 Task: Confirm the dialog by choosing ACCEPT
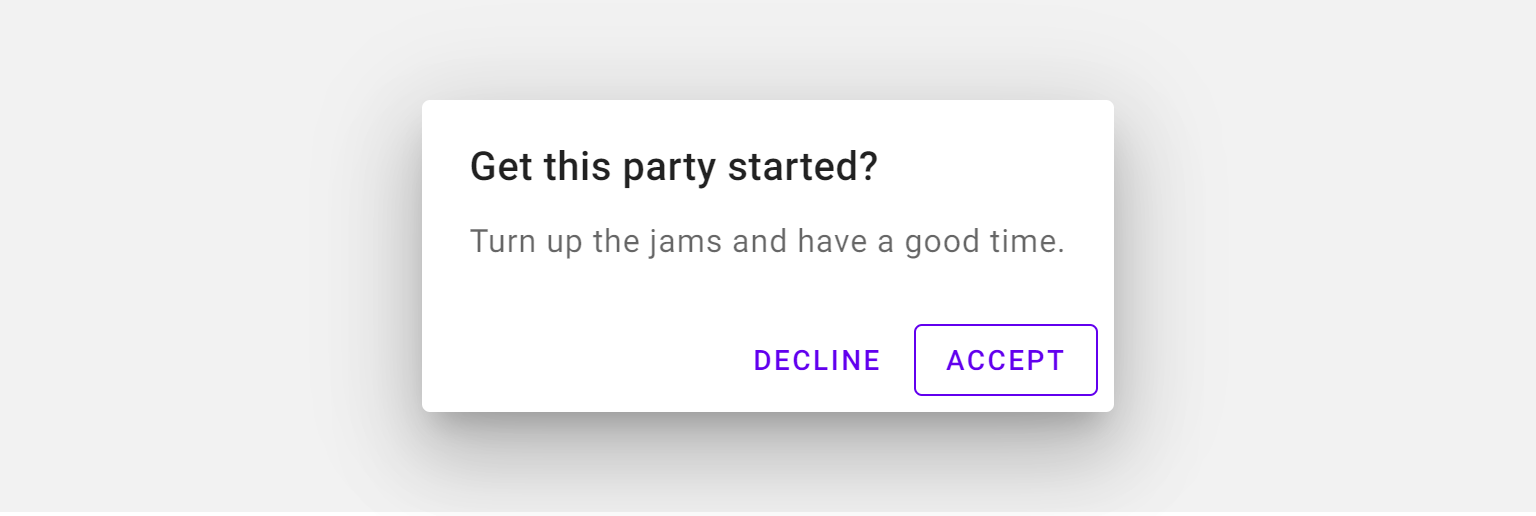[1005, 360]
